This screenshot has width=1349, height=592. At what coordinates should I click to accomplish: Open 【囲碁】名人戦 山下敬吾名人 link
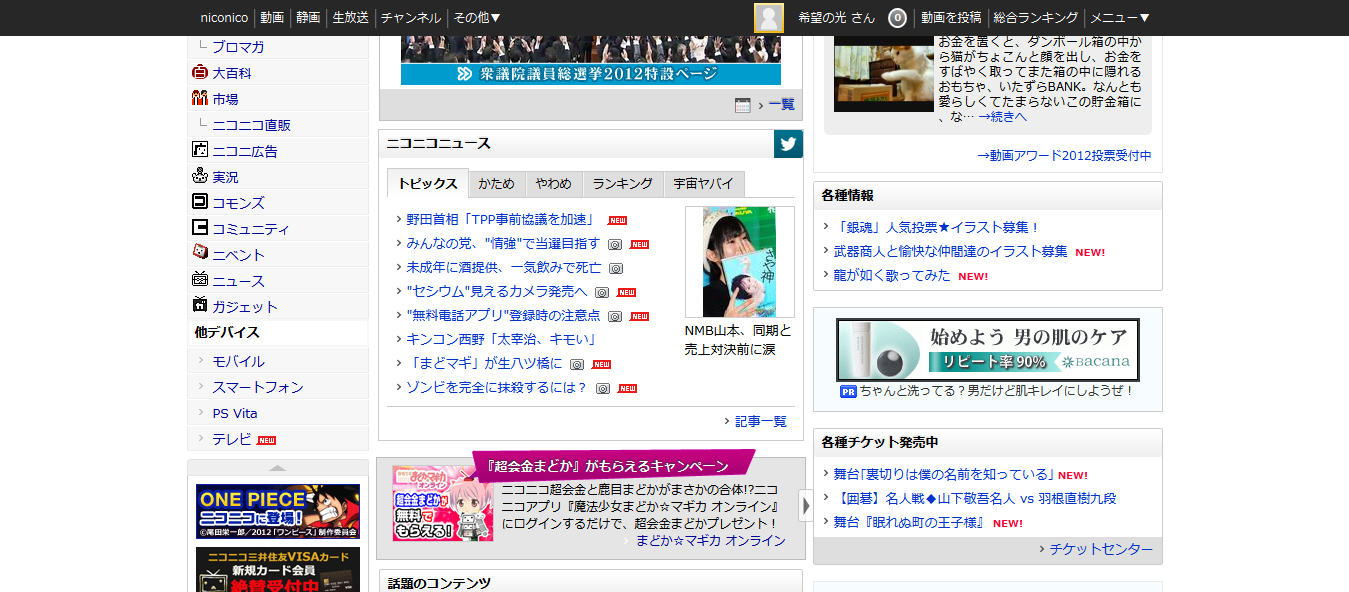point(975,498)
